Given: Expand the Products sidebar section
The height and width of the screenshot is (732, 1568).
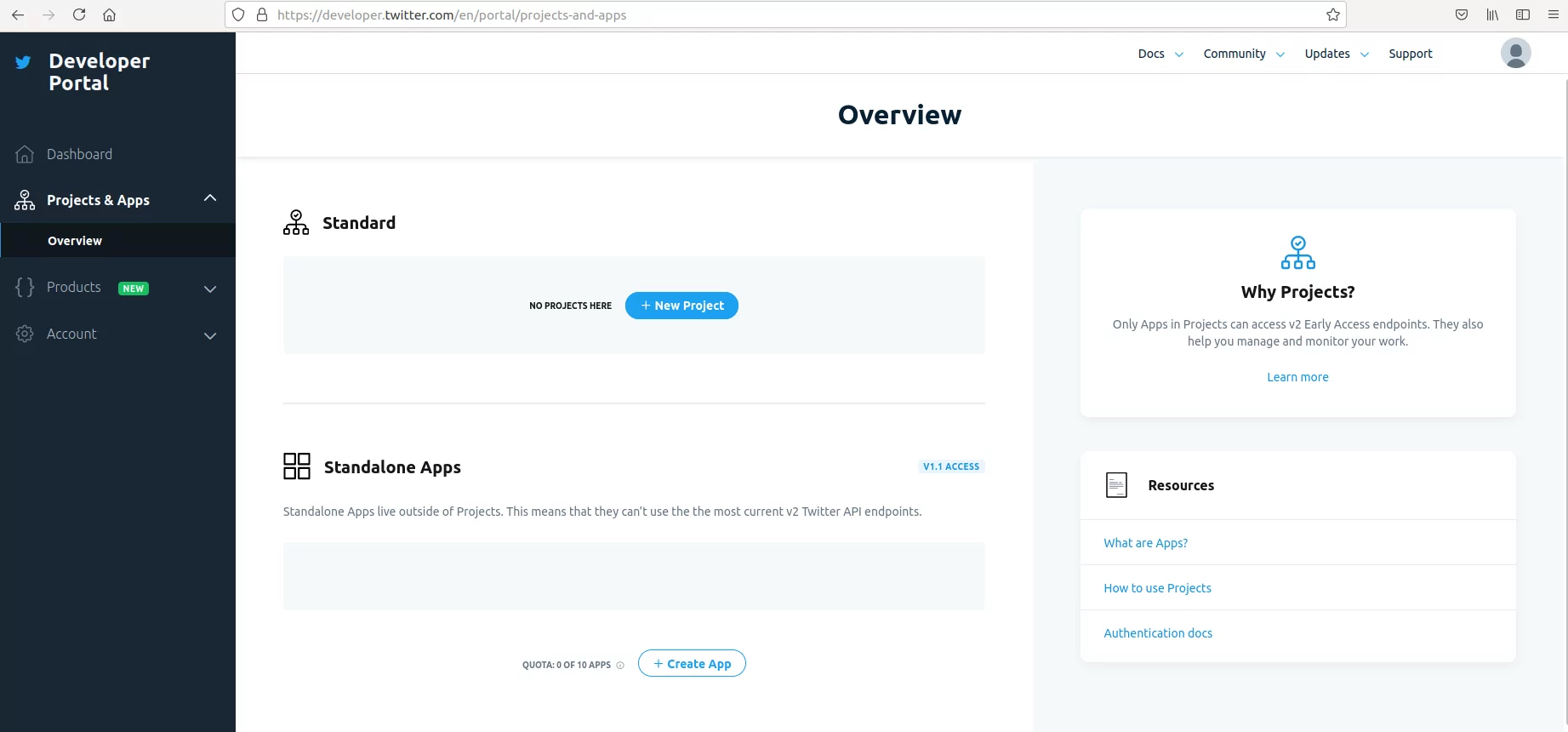Looking at the screenshot, I should (210, 289).
